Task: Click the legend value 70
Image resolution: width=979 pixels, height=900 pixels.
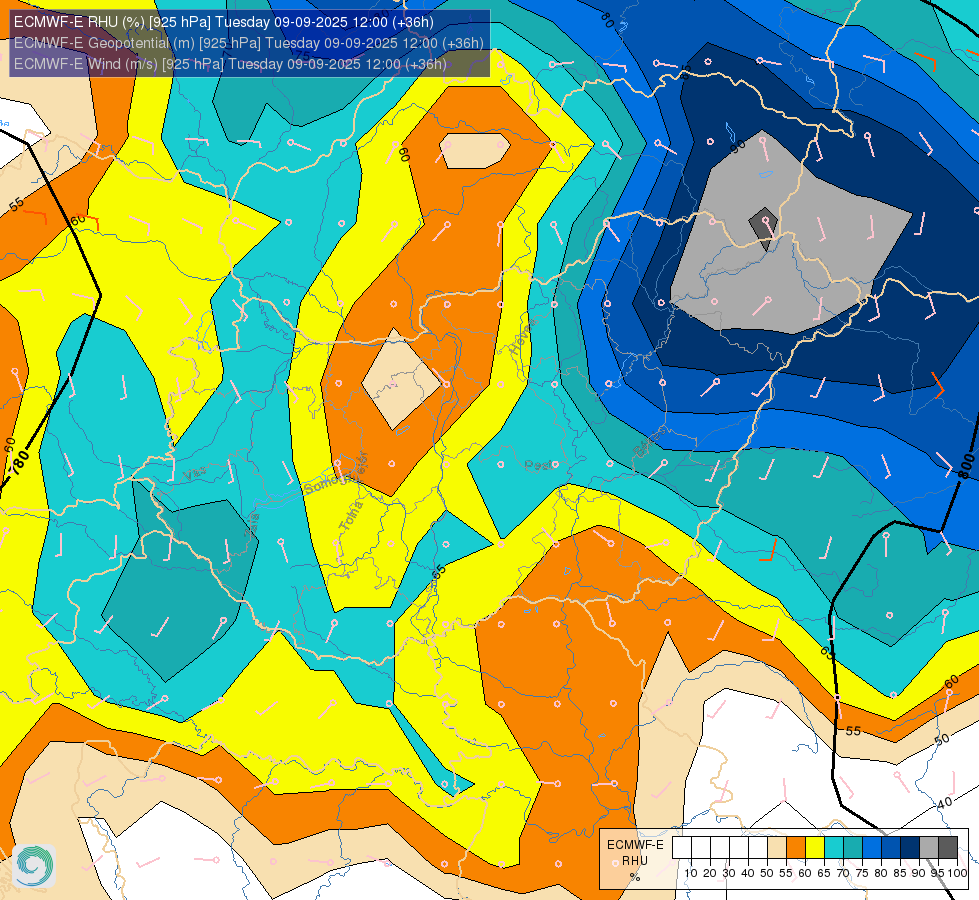Action: click(x=843, y=873)
